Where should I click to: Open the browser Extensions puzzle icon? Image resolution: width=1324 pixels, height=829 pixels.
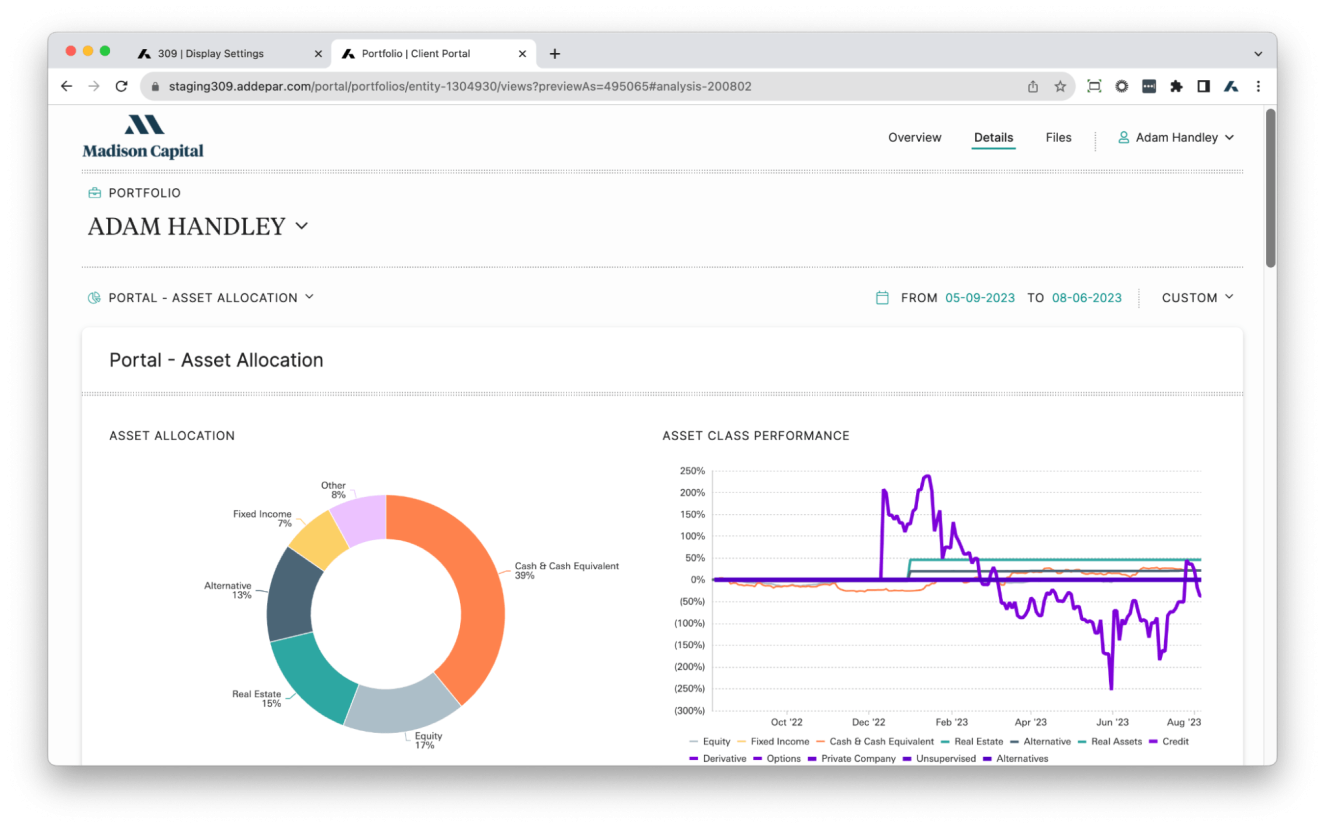click(x=1176, y=87)
